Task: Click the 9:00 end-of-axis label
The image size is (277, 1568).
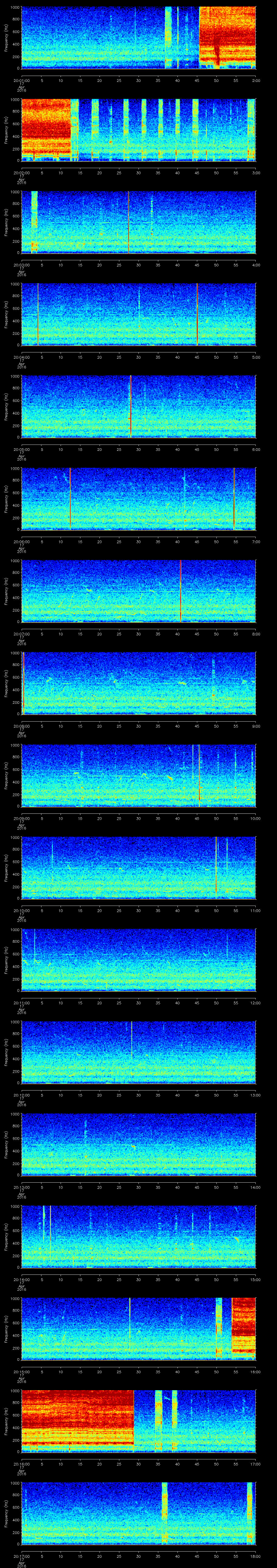Action: [256, 726]
